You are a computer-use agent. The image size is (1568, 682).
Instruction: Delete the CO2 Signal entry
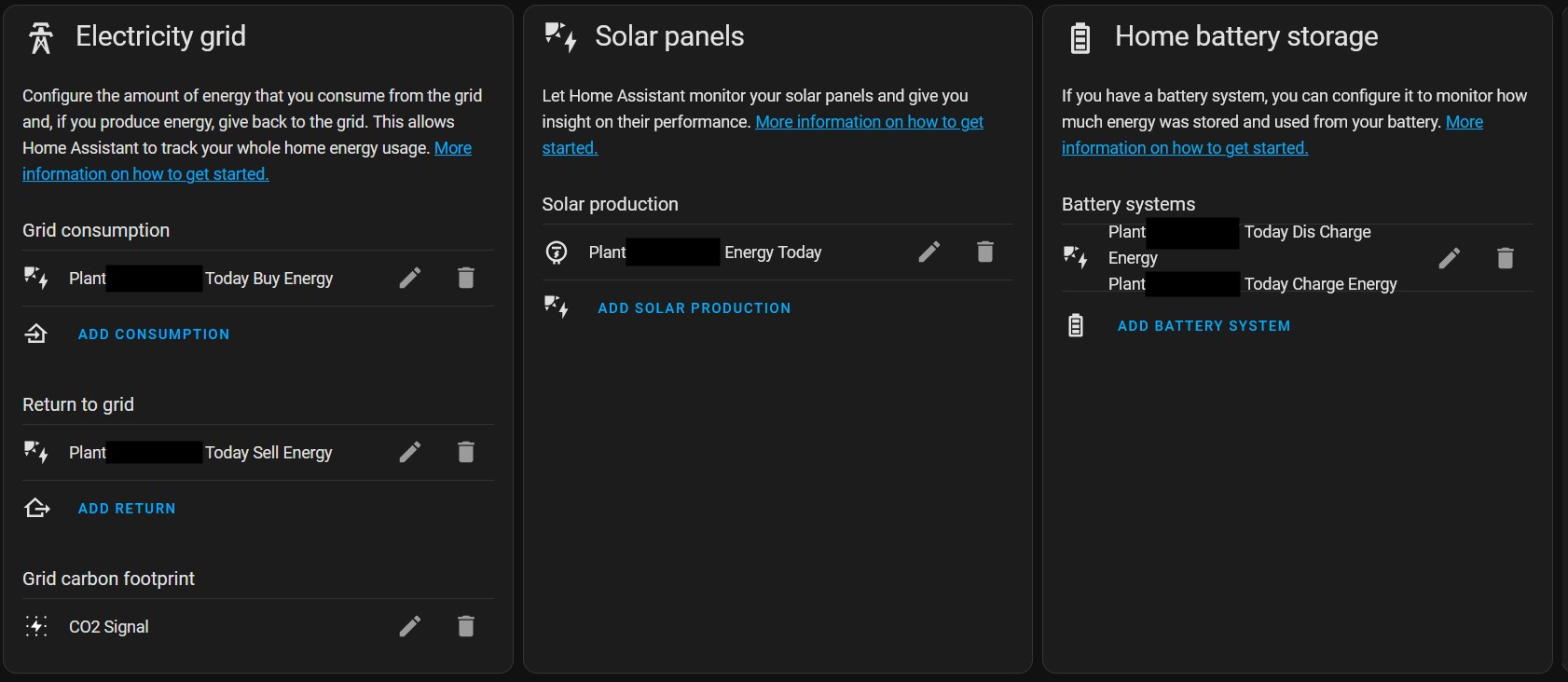click(466, 626)
